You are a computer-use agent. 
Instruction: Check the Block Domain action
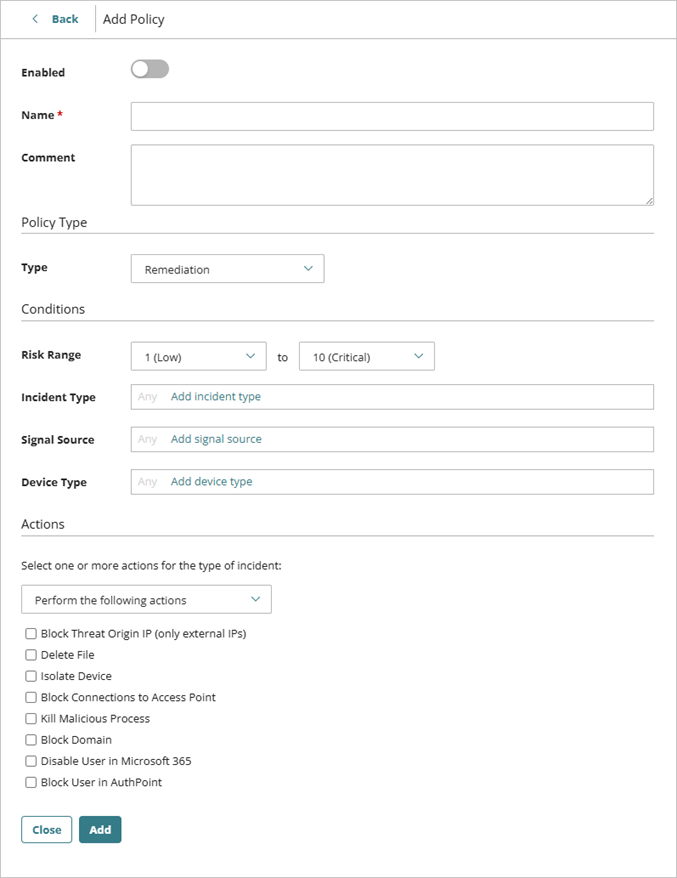point(31,740)
